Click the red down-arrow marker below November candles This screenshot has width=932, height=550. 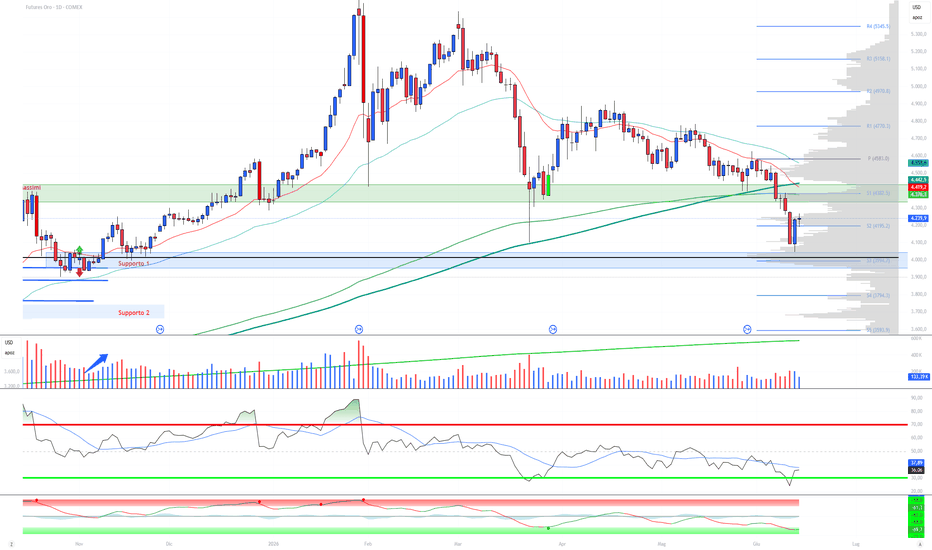(80, 273)
